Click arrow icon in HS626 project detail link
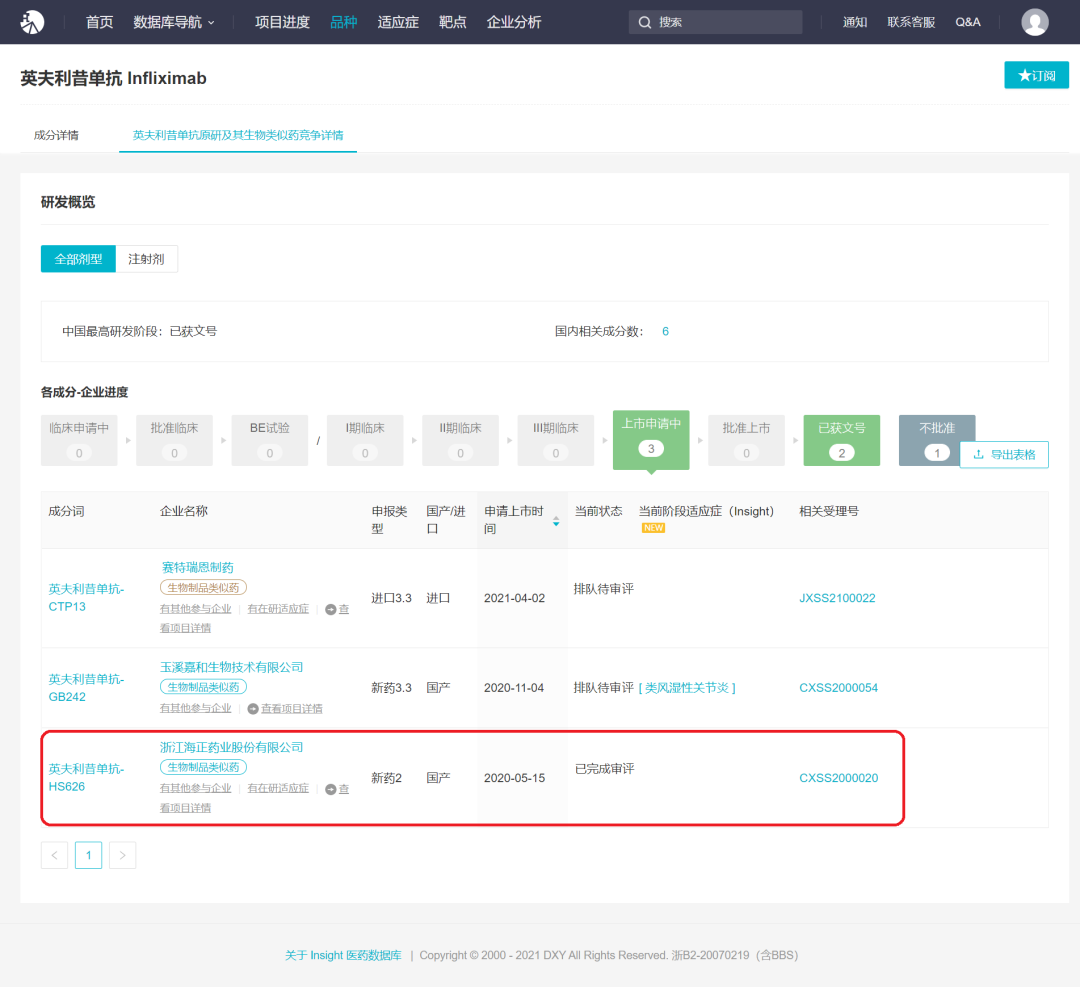Image resolution: width=1080 pixels, height=987 pixels. (331, 789)
